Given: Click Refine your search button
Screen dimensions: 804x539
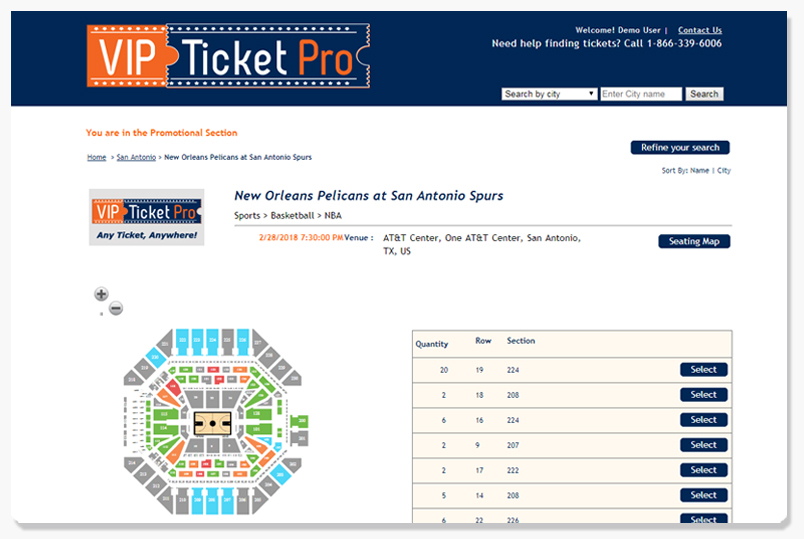Looking at the screenshot, I should point(680,148).
